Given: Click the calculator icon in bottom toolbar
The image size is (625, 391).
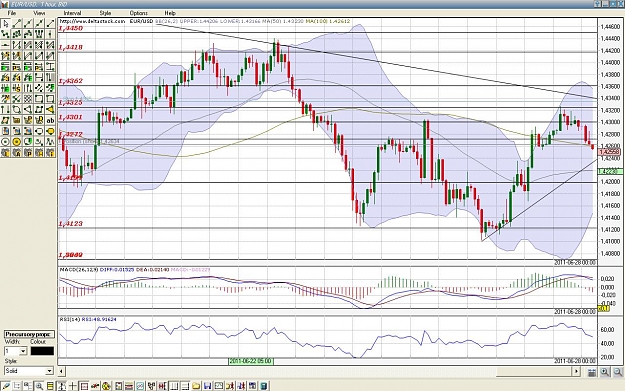Looking at the screenshot, I should [x=263, y=386].
